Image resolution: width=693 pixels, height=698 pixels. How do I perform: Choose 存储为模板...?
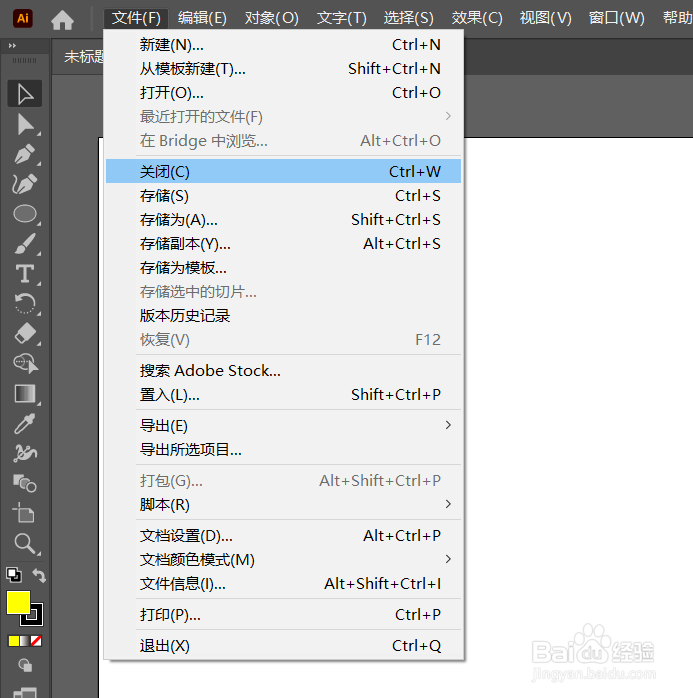(x=283, y=268)
